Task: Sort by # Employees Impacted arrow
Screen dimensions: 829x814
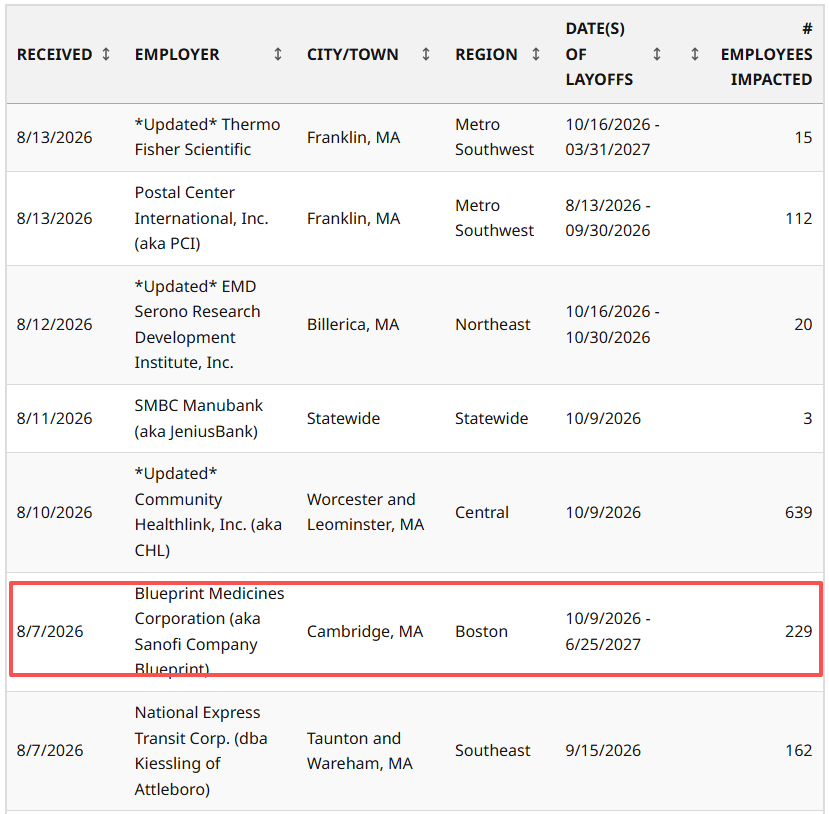Action: [695, 54]
